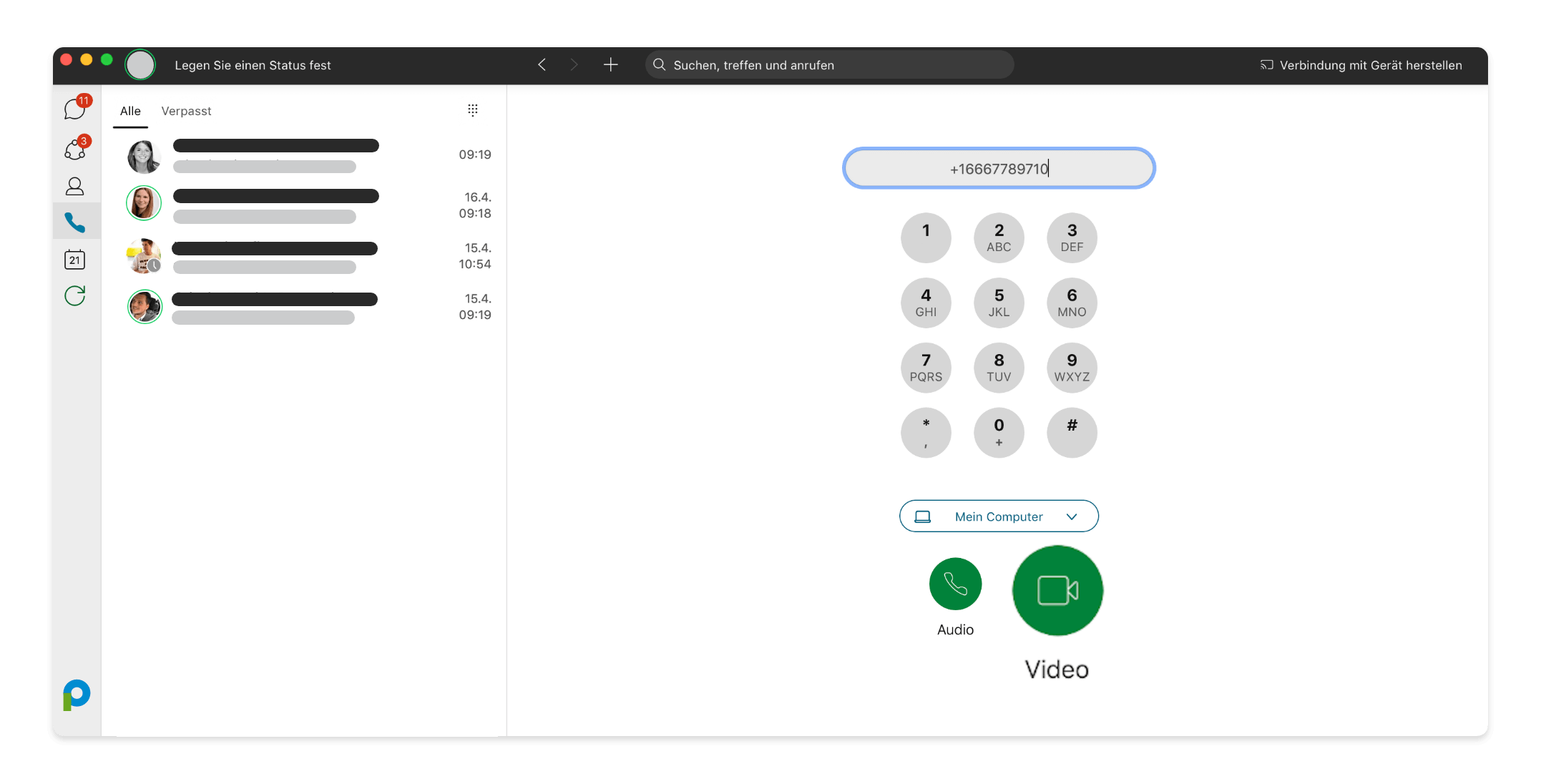
Task: Go back with the left arrow
Action: click(542, 65)
